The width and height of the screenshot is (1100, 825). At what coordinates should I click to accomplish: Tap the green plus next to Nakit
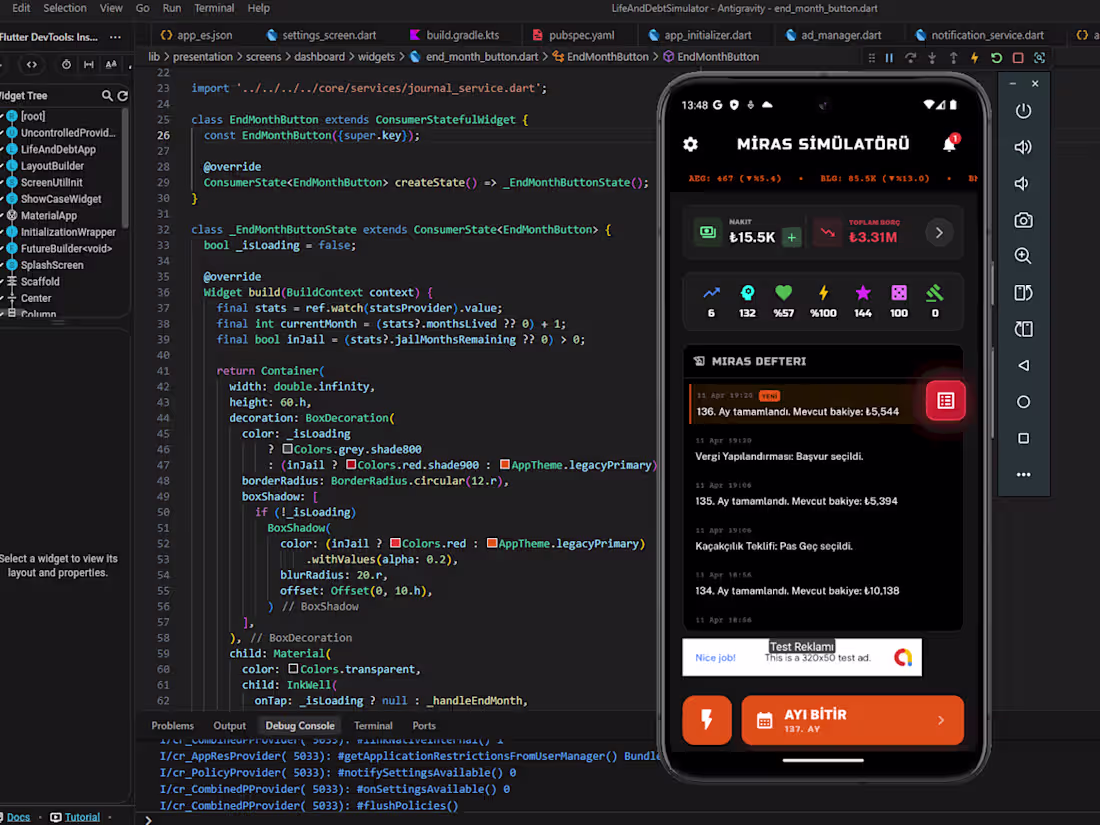pos(792,238)
